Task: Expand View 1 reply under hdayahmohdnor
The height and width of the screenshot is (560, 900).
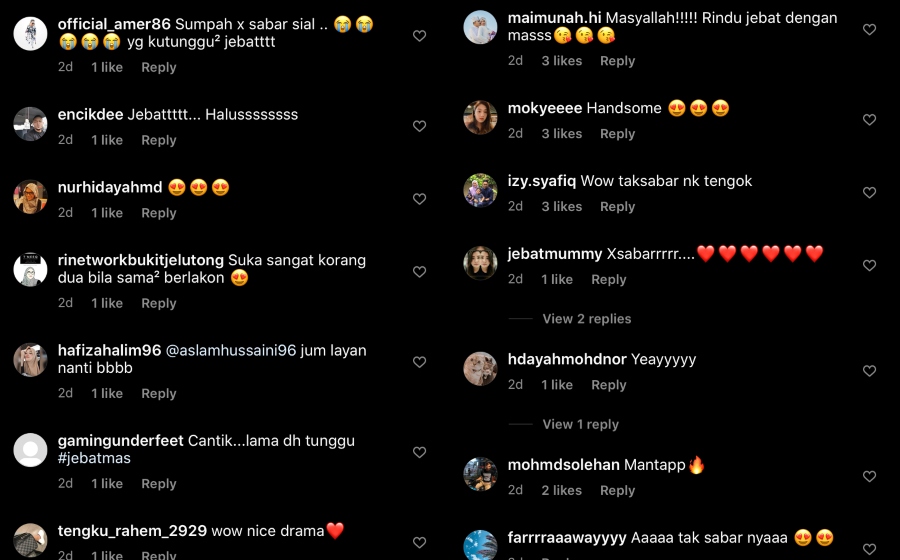Action: (580, 425)
